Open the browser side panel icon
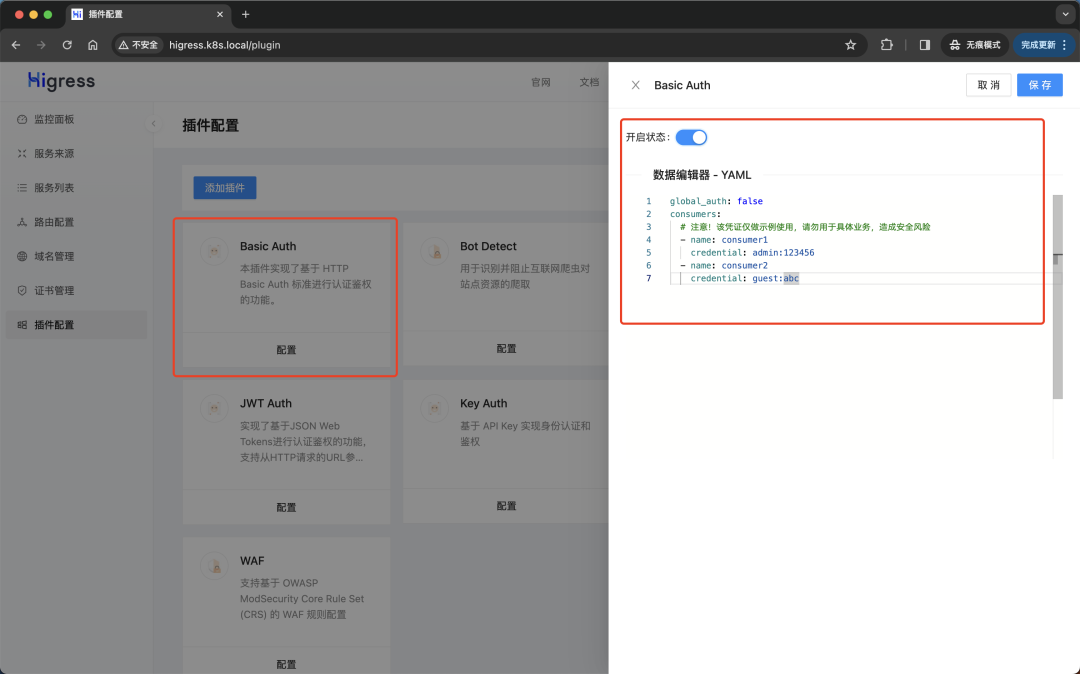The image size is (1080, 674). click(x=924, y=45)
